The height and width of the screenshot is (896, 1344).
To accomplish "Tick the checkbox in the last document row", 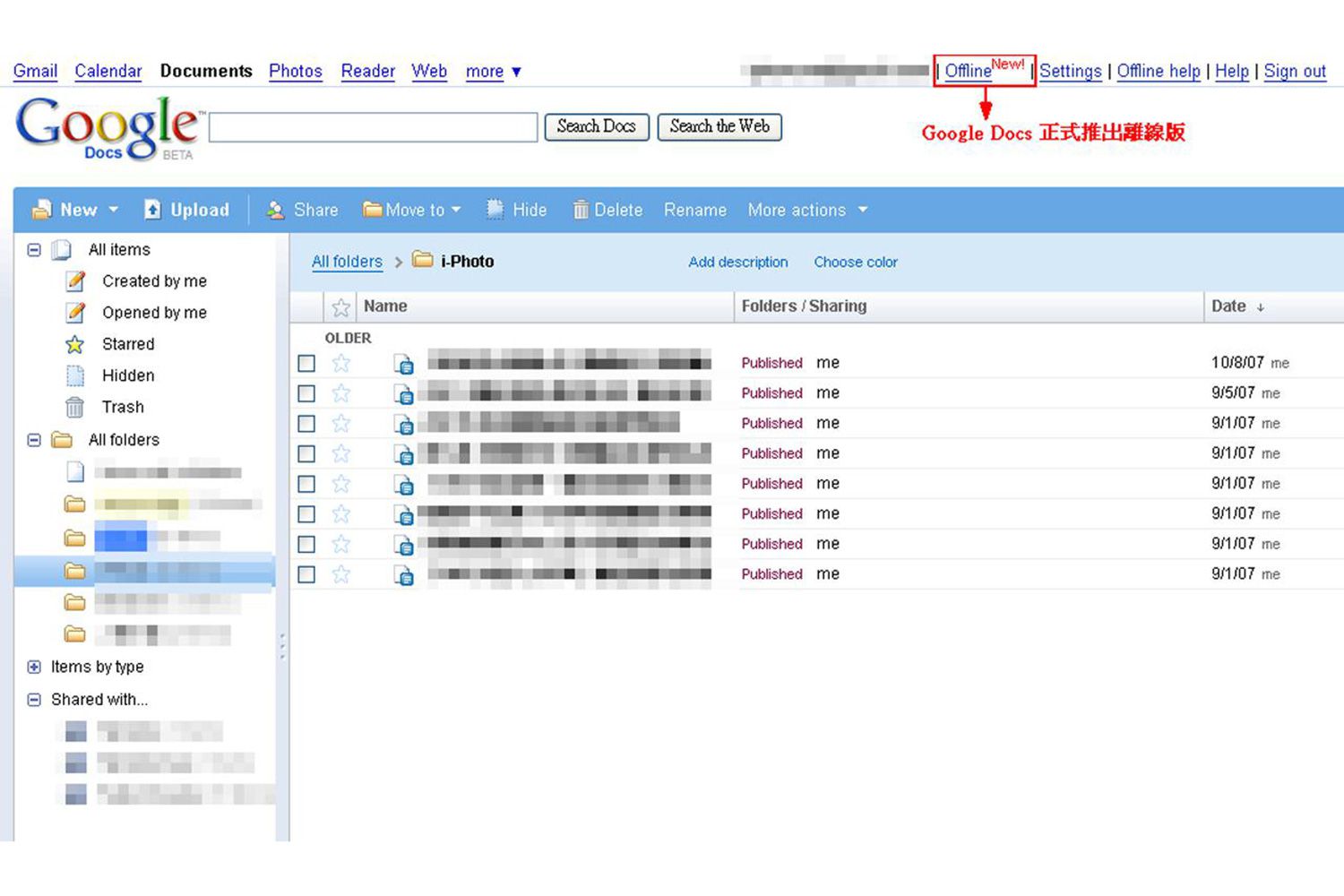I will [306, 574].
